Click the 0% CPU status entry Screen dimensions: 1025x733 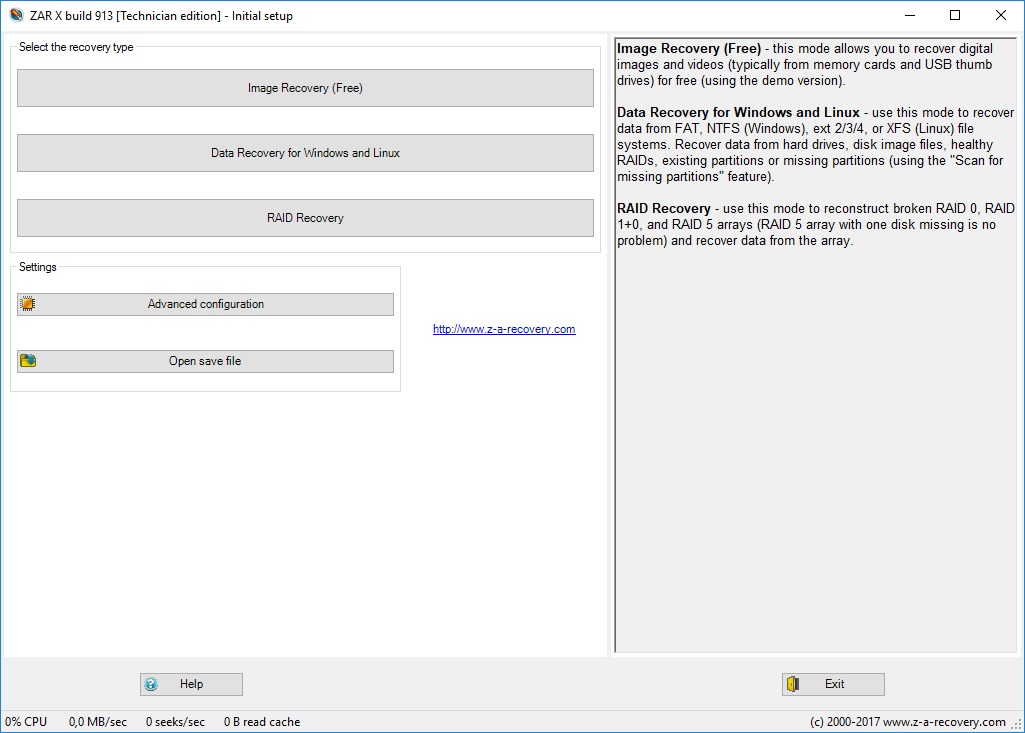pyautogui.click(x=26, y=722)
